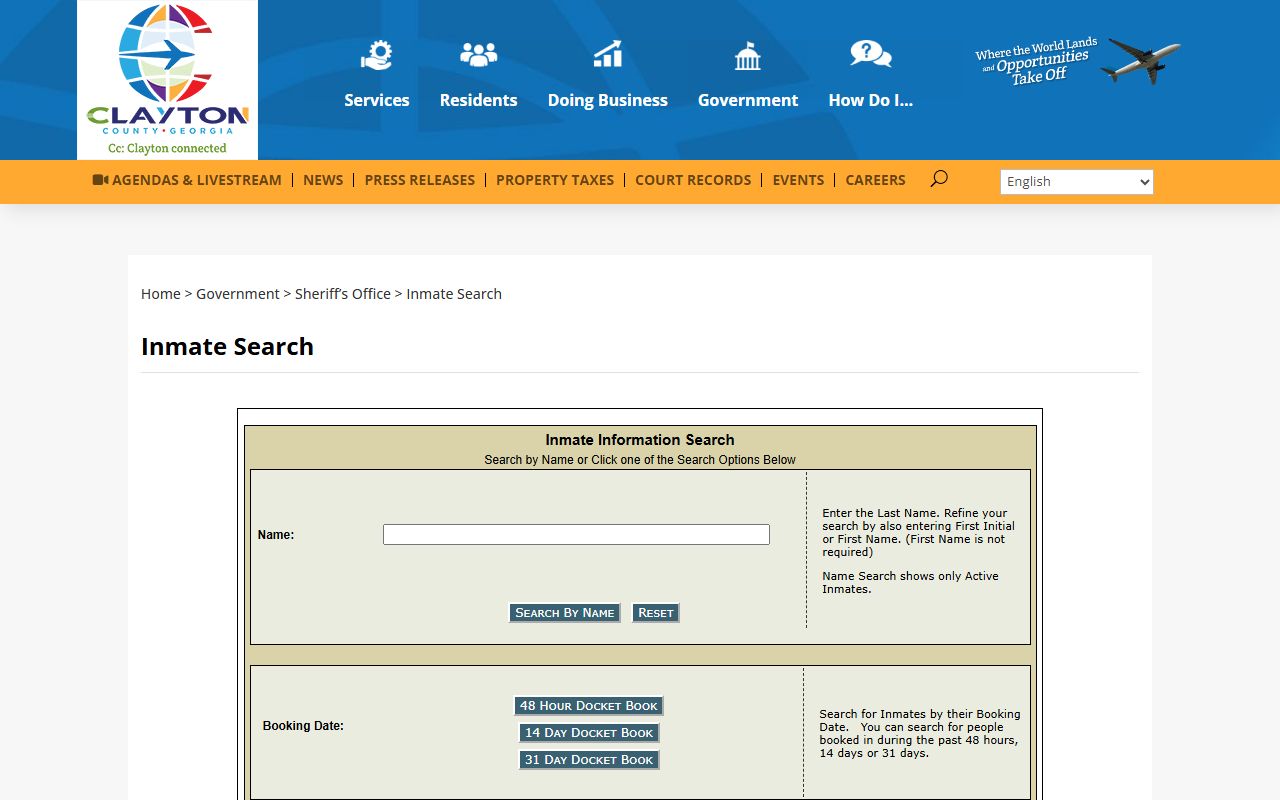The width and height of the screenshot is (1280, 800).
Task: Open the 31 Day Docket Book
Action: [588, 760]
